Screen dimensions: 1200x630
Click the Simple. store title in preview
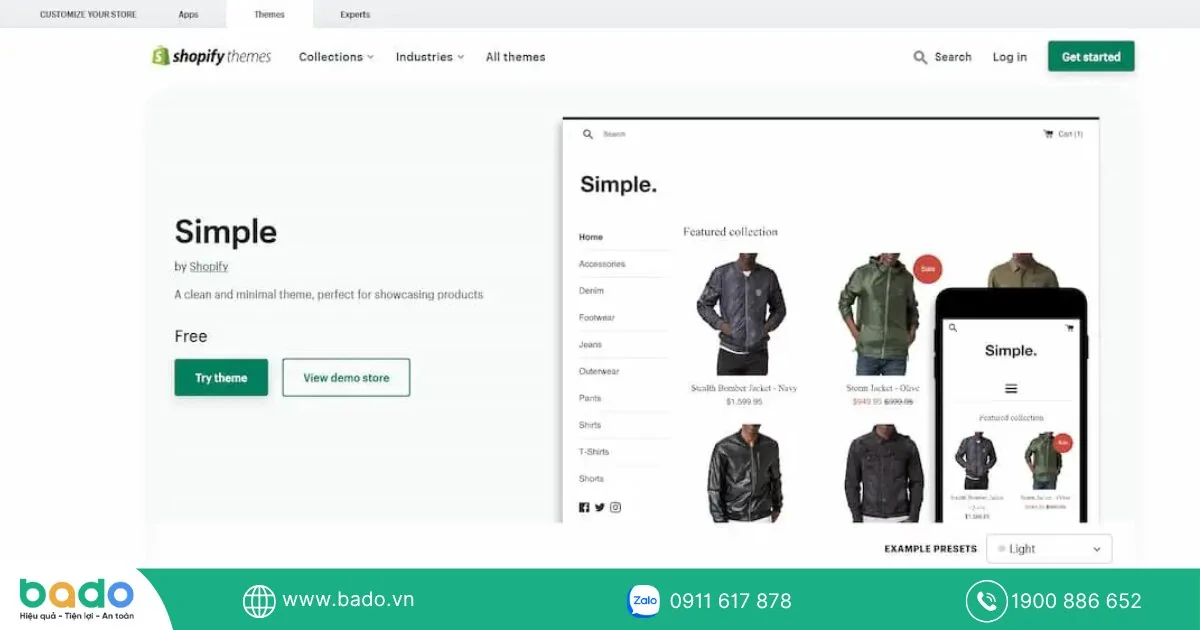tap(619, 184)
